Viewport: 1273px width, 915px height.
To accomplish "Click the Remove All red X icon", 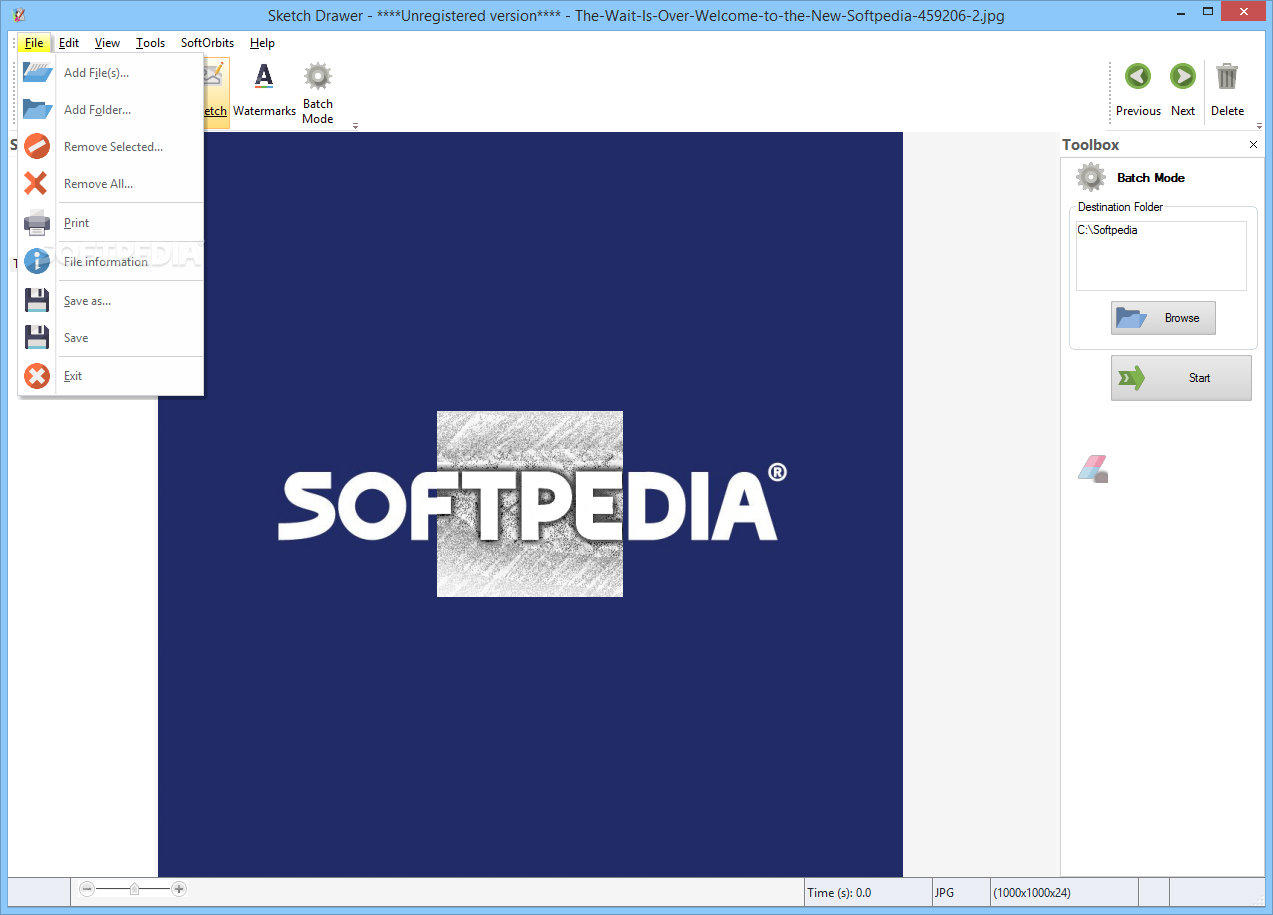I will (36, 183).
